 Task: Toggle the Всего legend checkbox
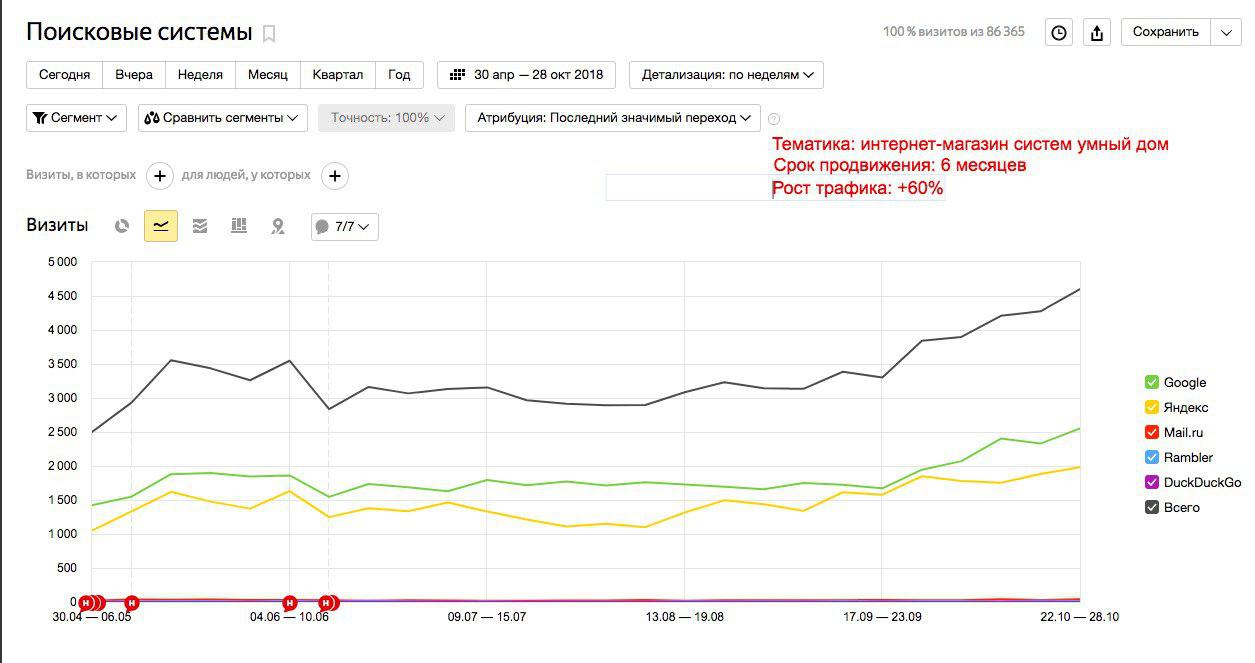coord(1152,507)
